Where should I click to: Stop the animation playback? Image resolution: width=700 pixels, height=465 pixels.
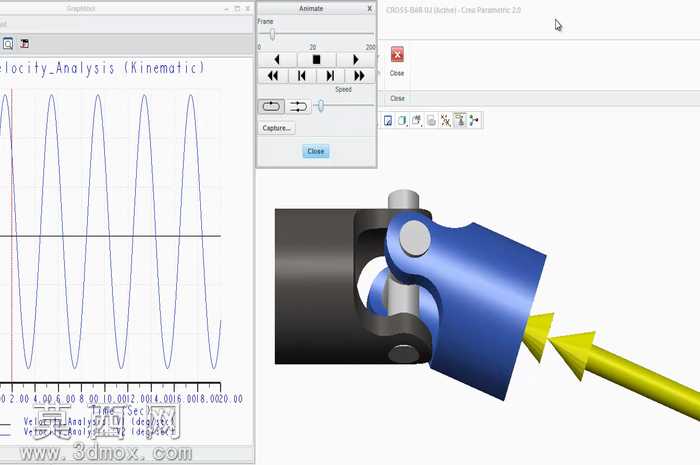click(x=316, y=59)
